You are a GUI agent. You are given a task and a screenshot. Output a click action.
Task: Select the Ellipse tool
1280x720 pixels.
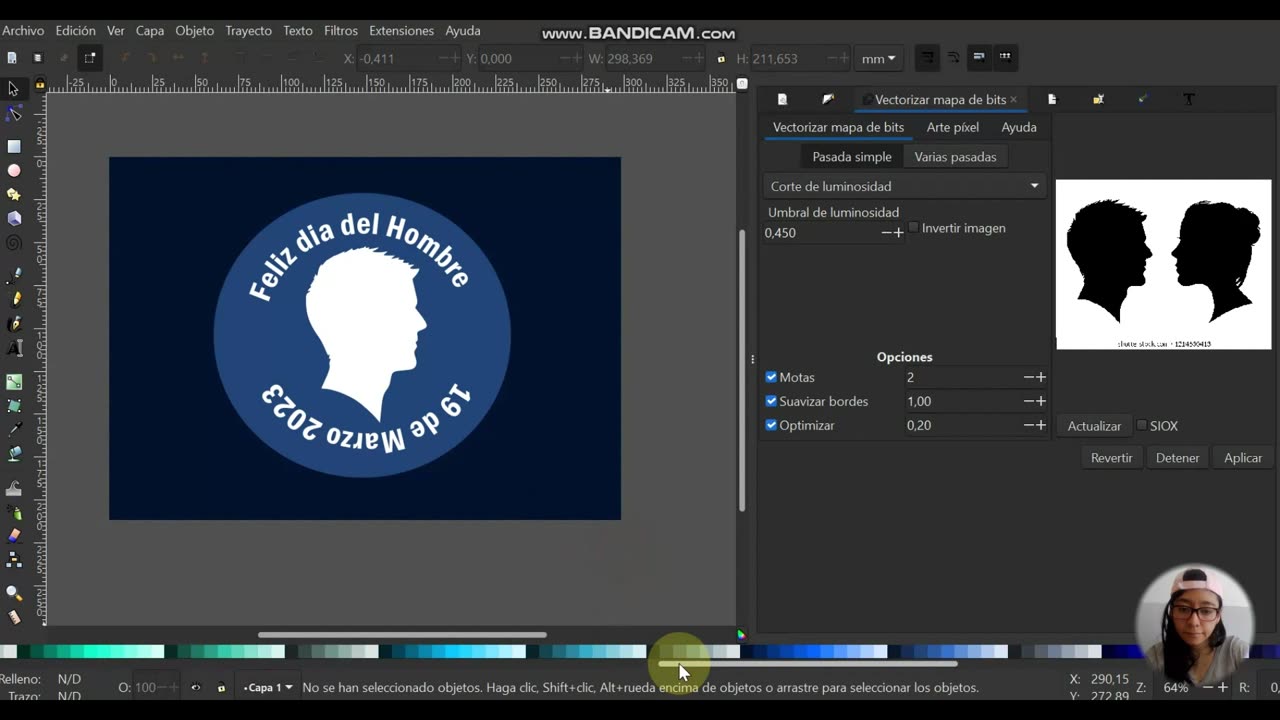[x=14, y=170]
